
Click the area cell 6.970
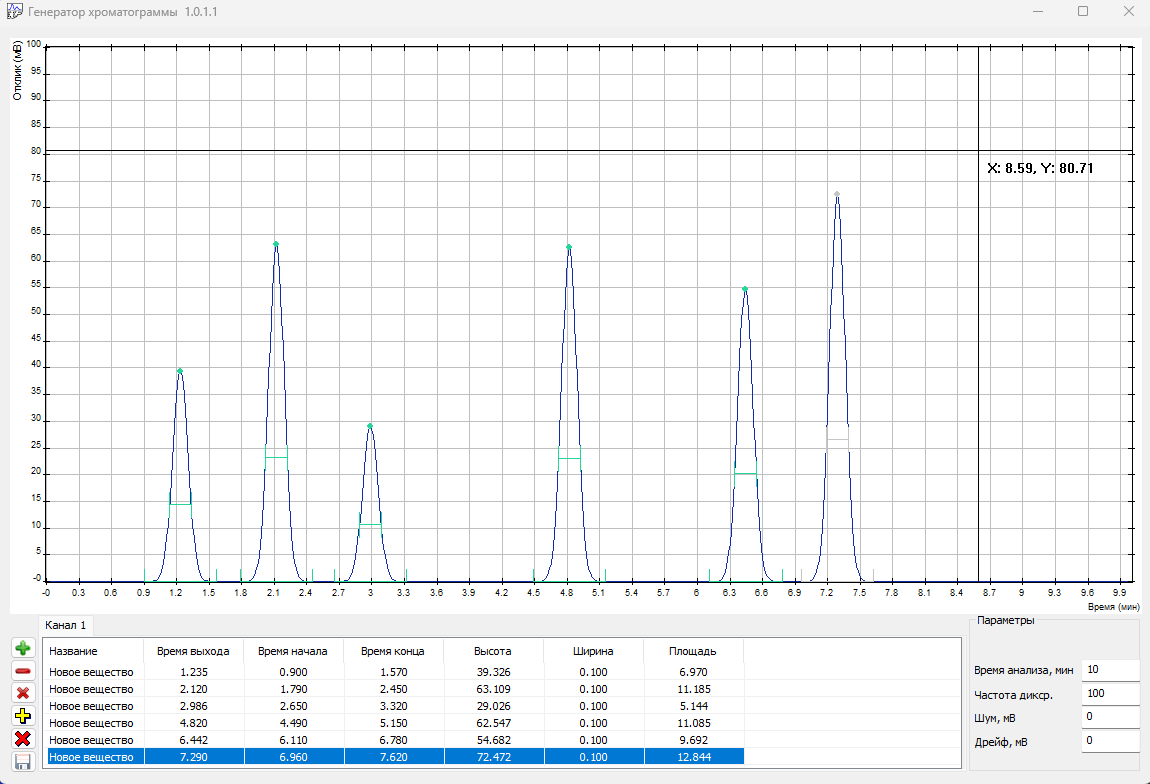point(693,672)
